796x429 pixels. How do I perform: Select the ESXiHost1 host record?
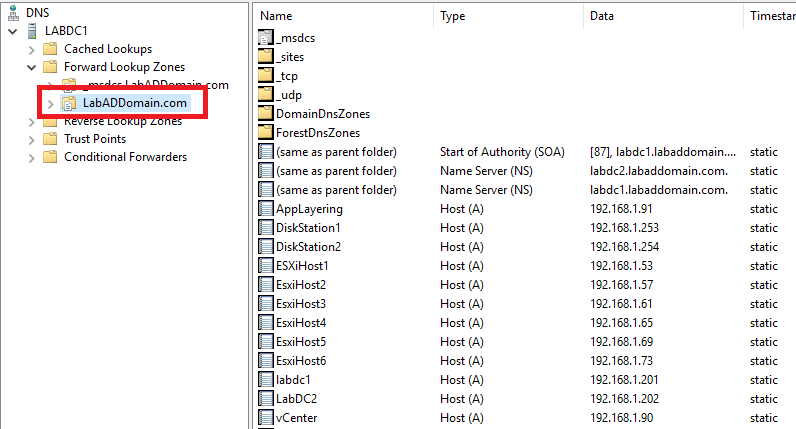(x=301, y=266)
